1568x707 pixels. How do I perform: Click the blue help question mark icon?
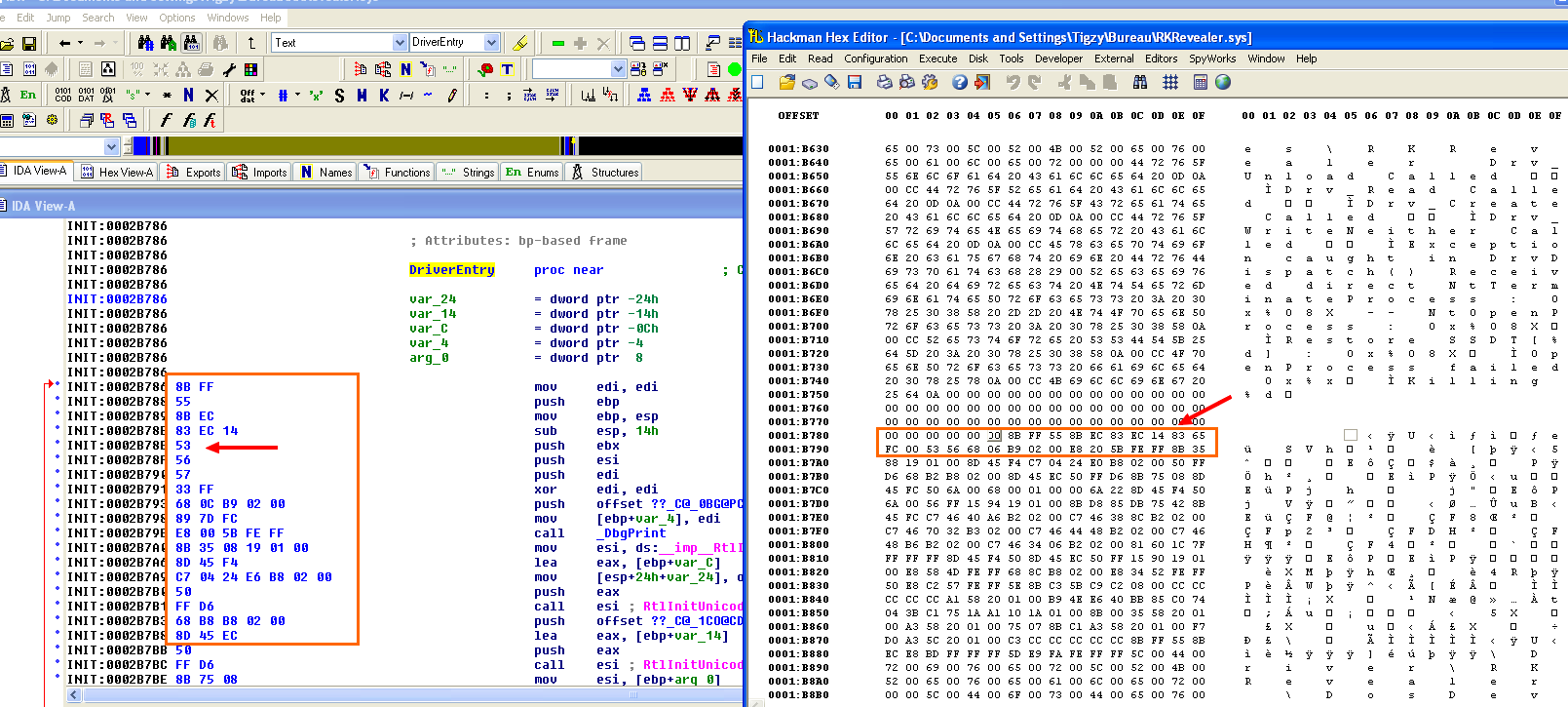point(960,83)
